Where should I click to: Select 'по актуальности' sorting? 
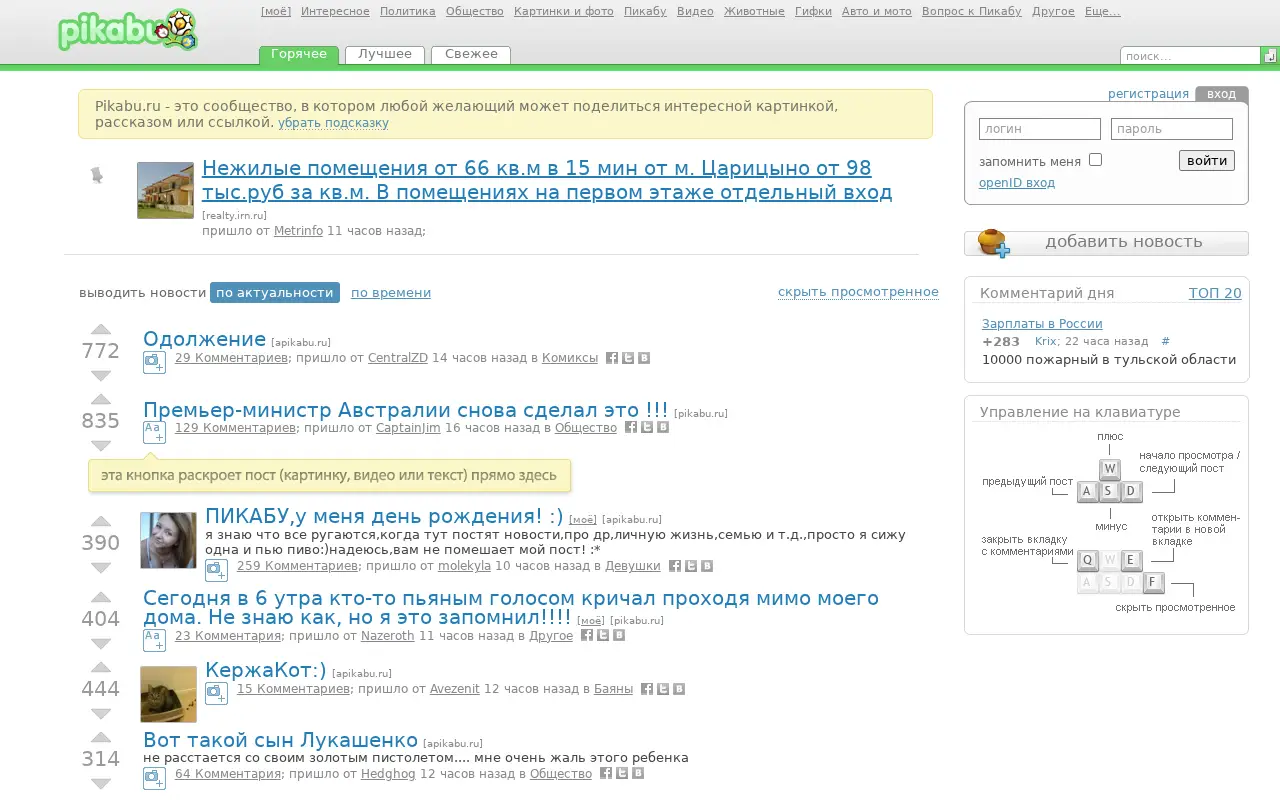(275, 293)
